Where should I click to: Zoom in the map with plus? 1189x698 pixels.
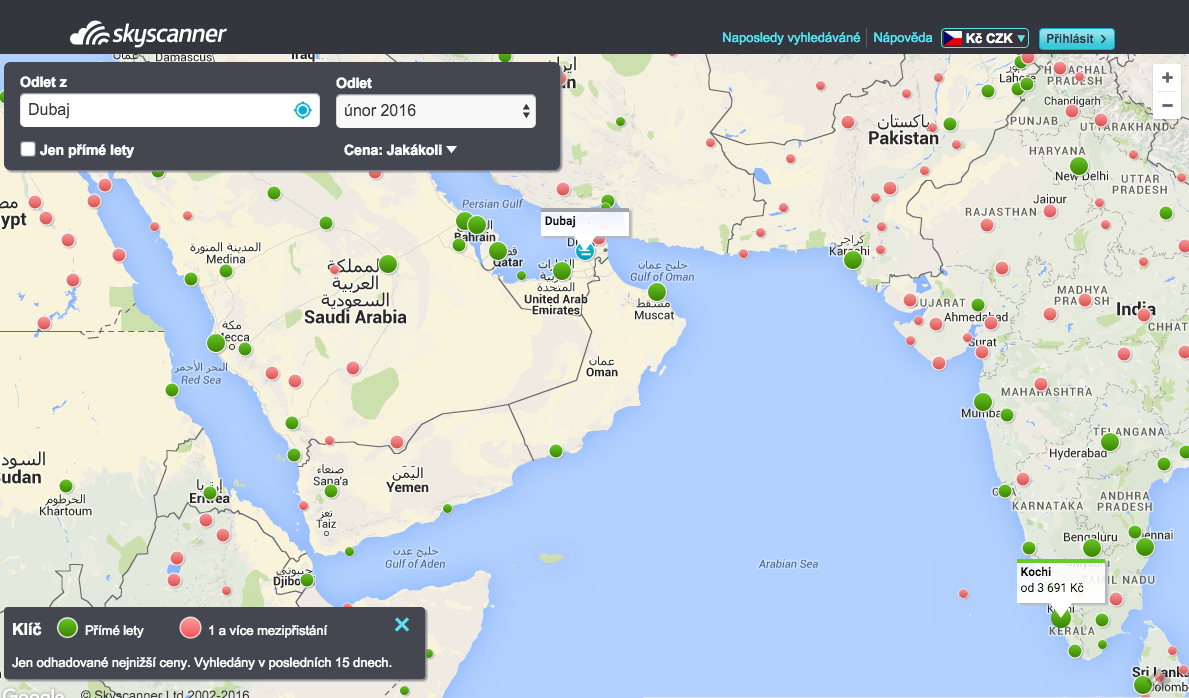(x=1167, y=78)
